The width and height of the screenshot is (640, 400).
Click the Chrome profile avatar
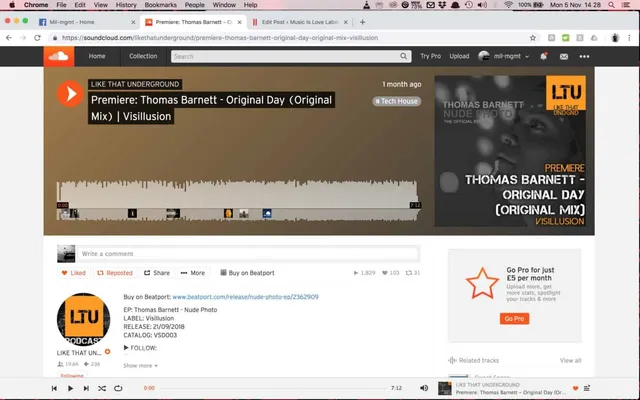click(615, 38)
